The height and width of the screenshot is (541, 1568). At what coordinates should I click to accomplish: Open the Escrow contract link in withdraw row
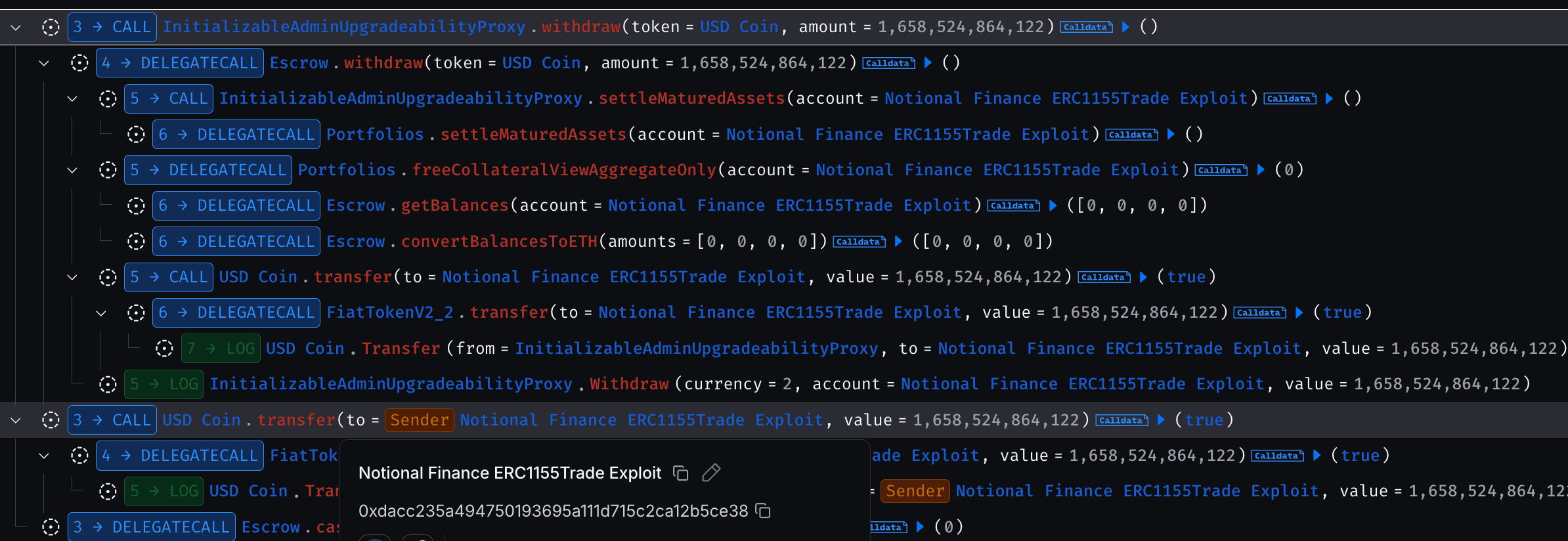coord(299,63)
